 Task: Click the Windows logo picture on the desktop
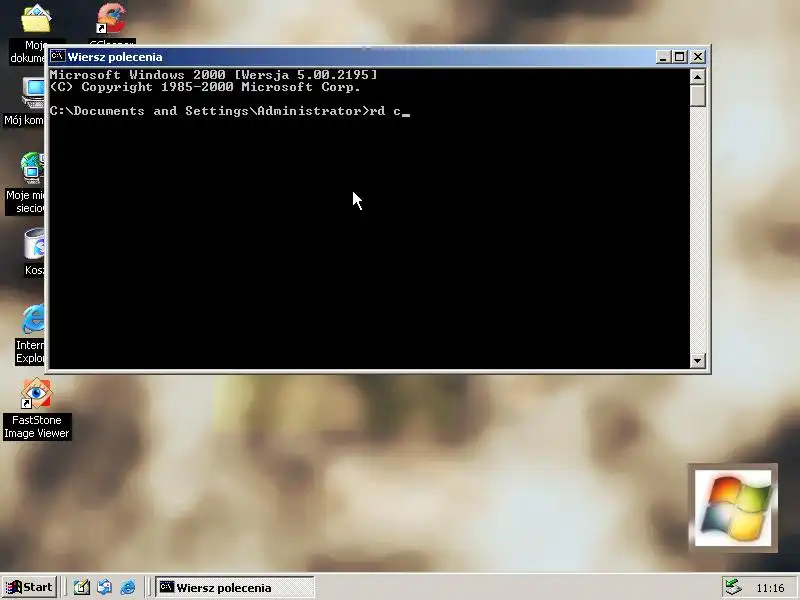click(x=733, y=508)
